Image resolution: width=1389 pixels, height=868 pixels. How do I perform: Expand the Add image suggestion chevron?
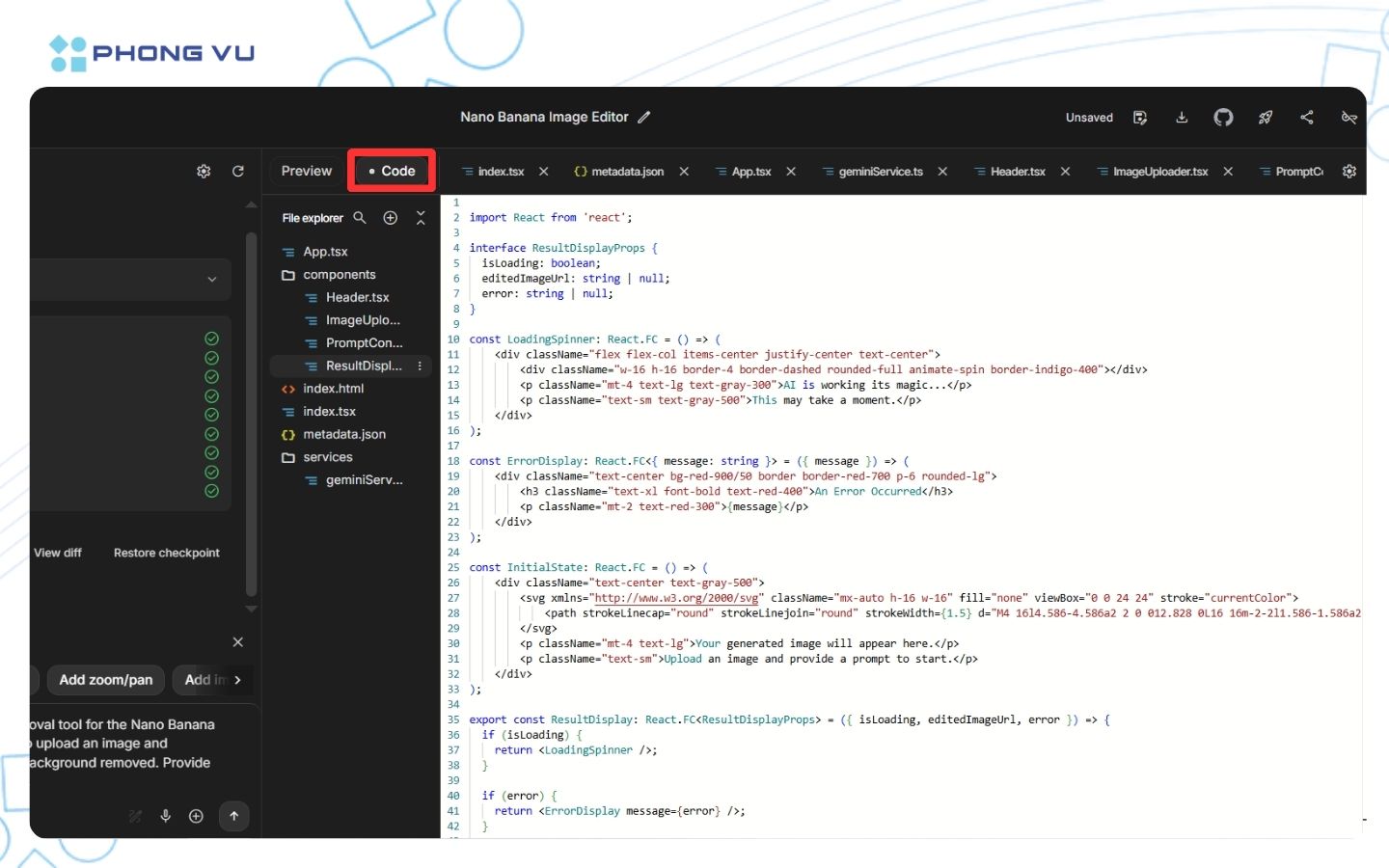pyautogui.click(x=237, y=680)
